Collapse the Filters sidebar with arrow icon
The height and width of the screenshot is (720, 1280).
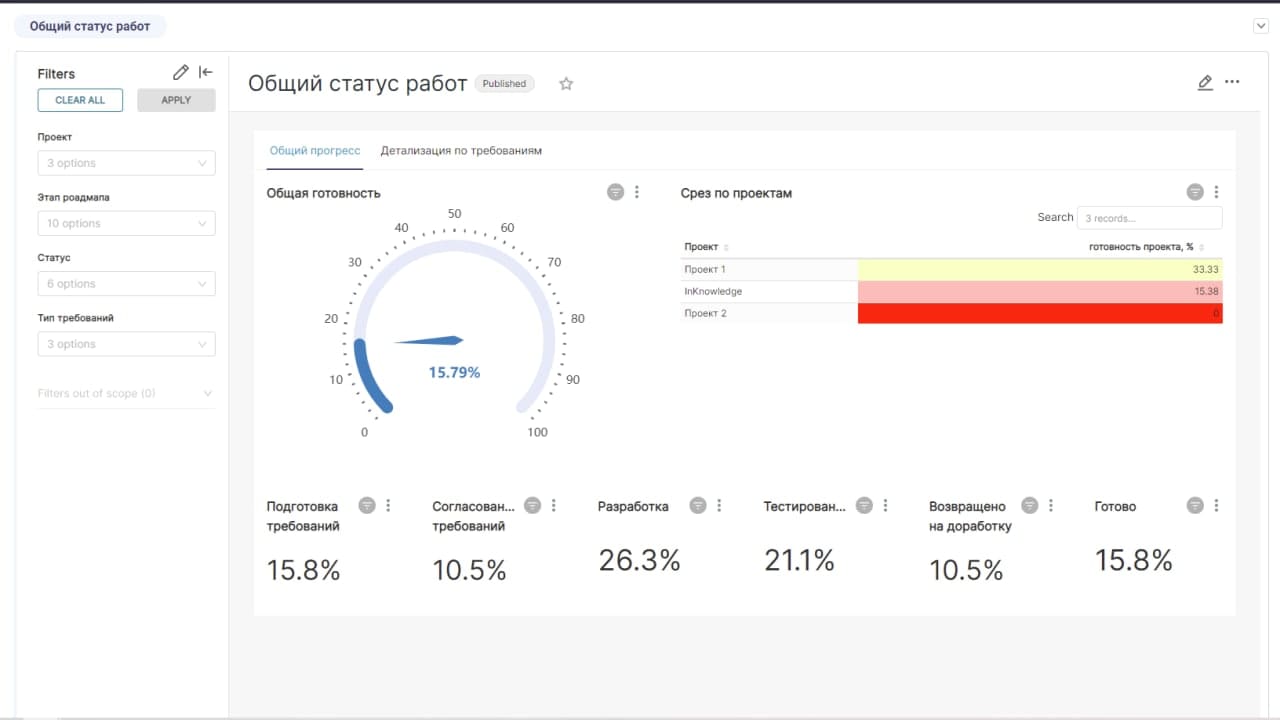[x=206, y=72]
